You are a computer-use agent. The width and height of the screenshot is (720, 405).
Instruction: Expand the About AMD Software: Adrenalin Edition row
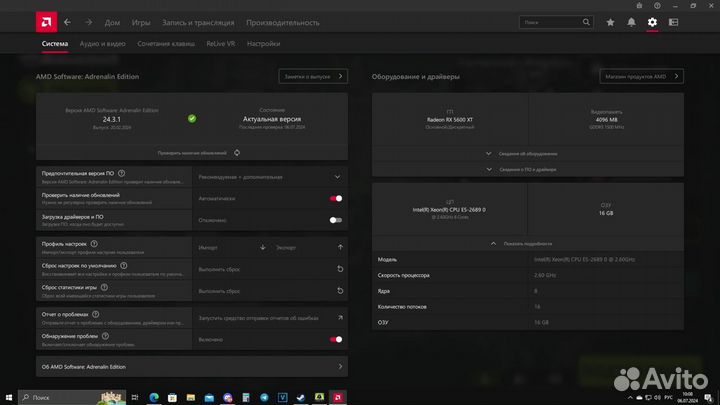click(x=339, y=367)
